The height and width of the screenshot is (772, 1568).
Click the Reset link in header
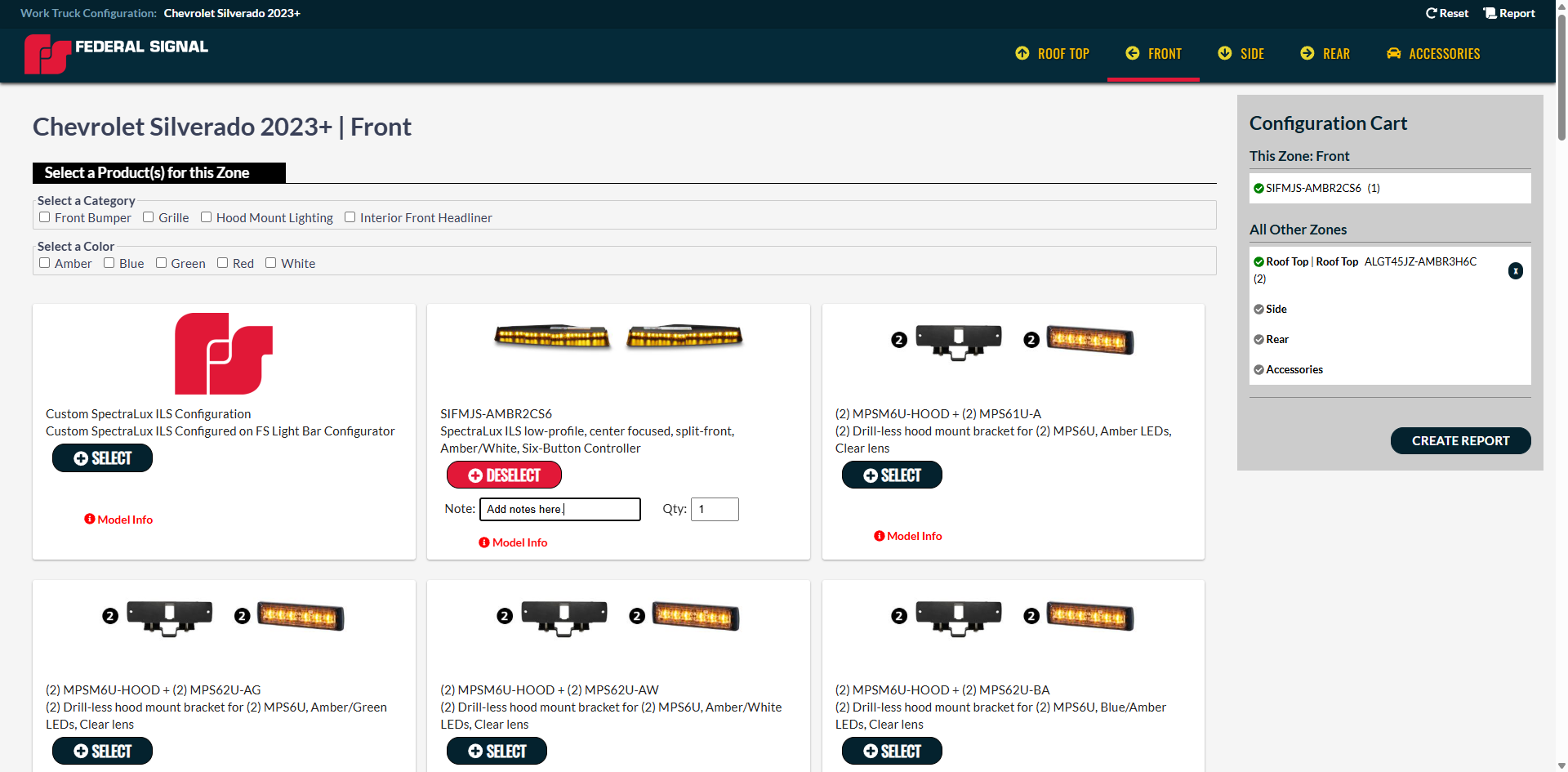tap(1447, 13)
